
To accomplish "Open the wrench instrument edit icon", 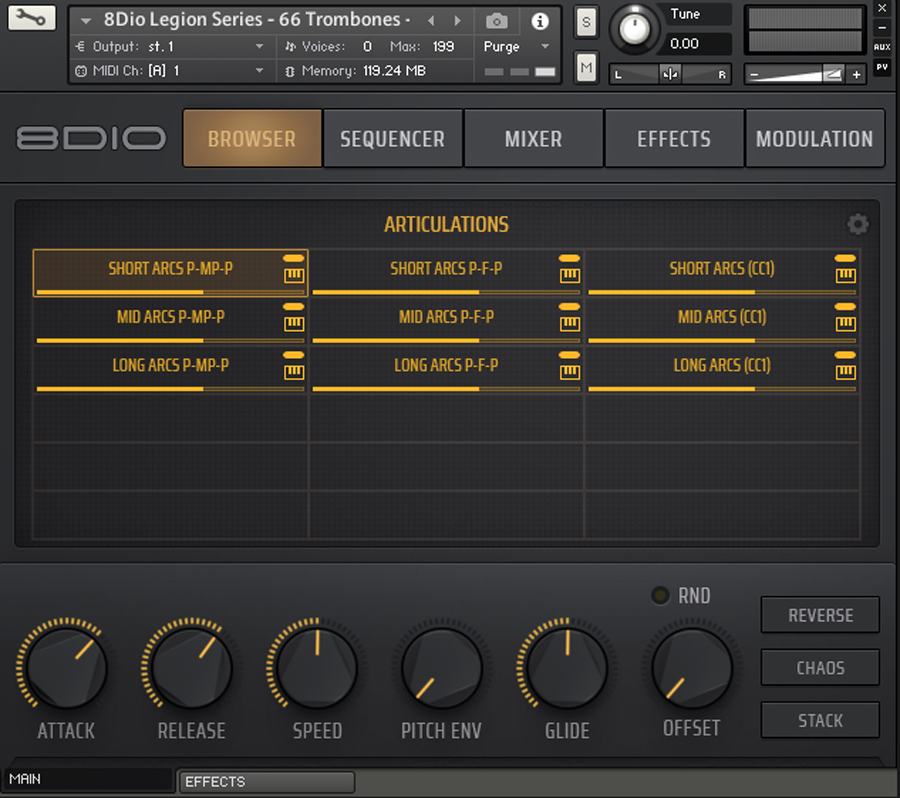I will tap(32, 18).
